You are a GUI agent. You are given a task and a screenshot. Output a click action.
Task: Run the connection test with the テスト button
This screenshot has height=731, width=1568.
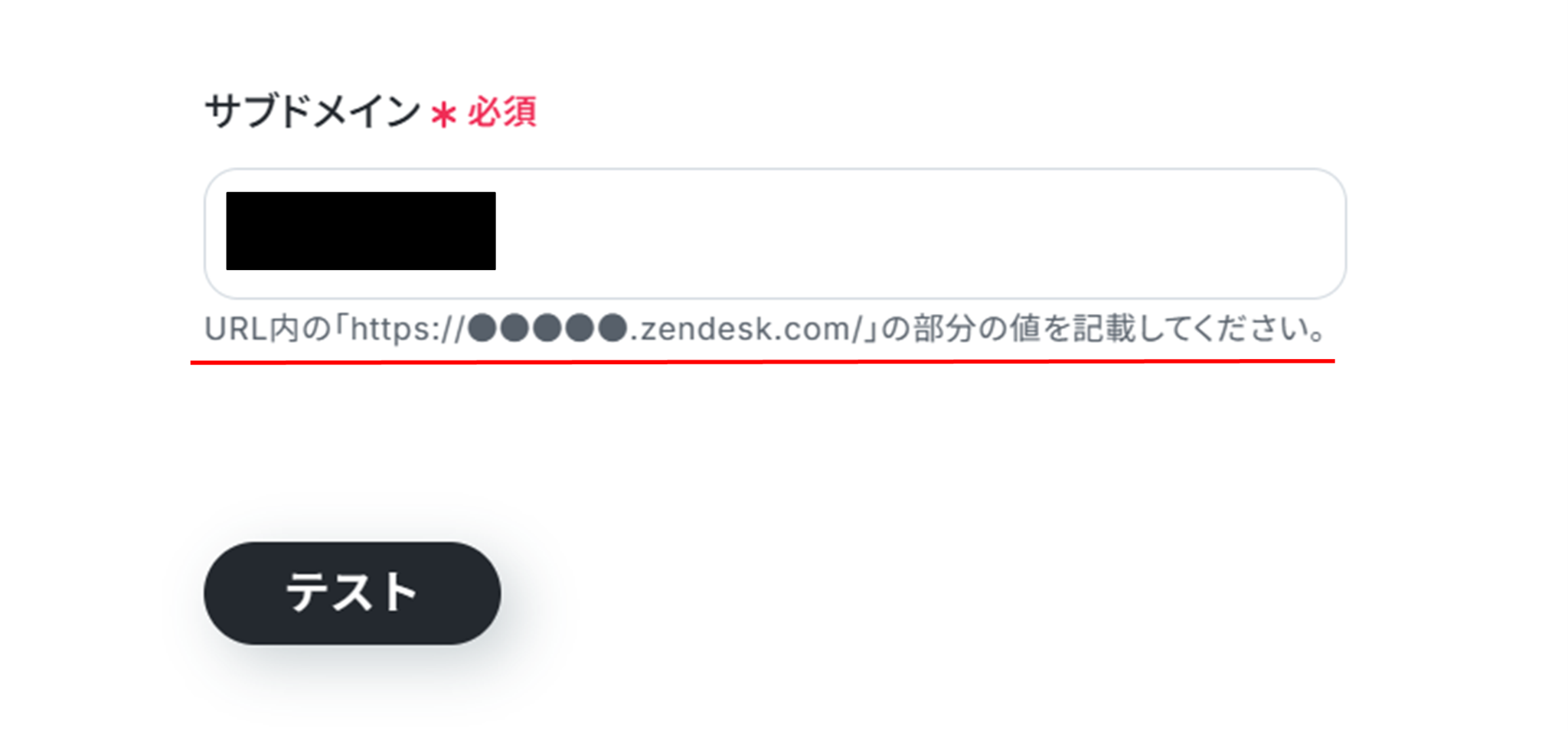pyautogui.click(x=352, y=593)
